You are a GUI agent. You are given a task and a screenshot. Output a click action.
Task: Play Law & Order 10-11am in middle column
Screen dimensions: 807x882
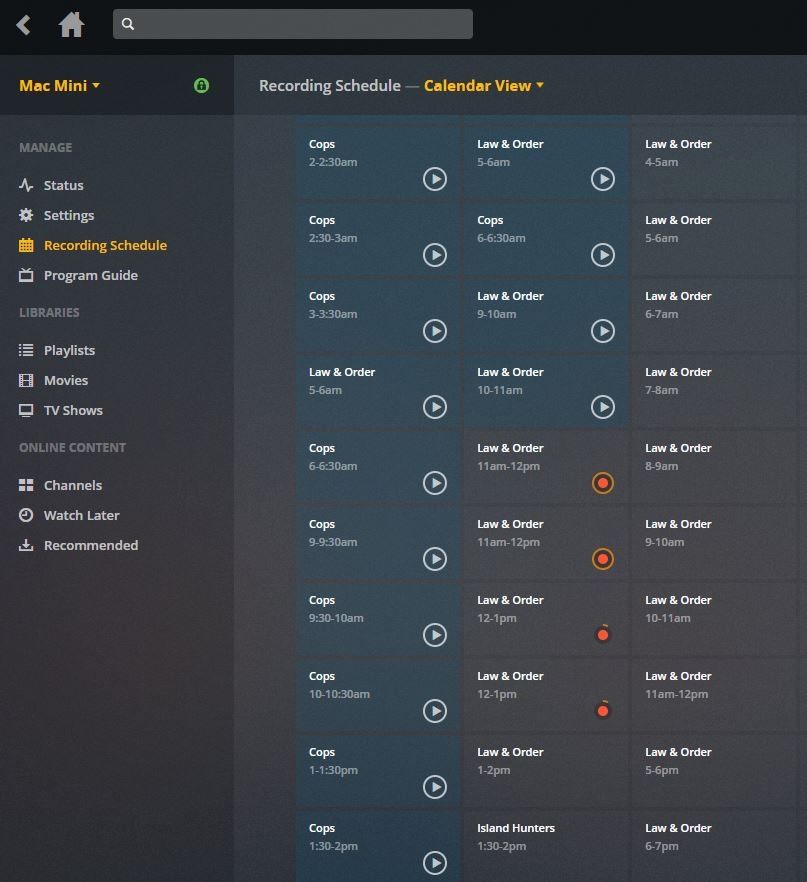tap(603, 407)
